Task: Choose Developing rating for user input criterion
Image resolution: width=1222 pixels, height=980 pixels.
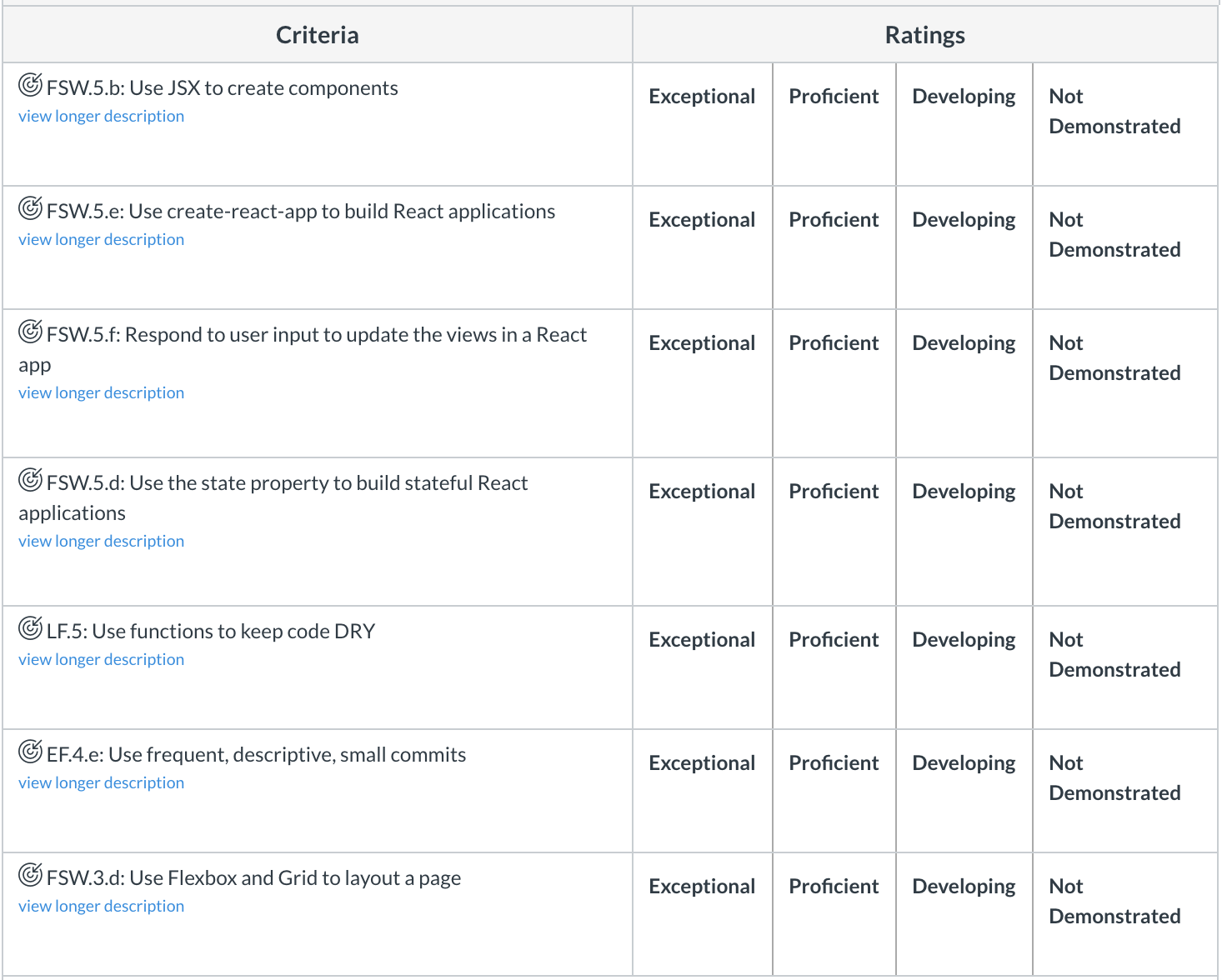Action: click(964, 343)
